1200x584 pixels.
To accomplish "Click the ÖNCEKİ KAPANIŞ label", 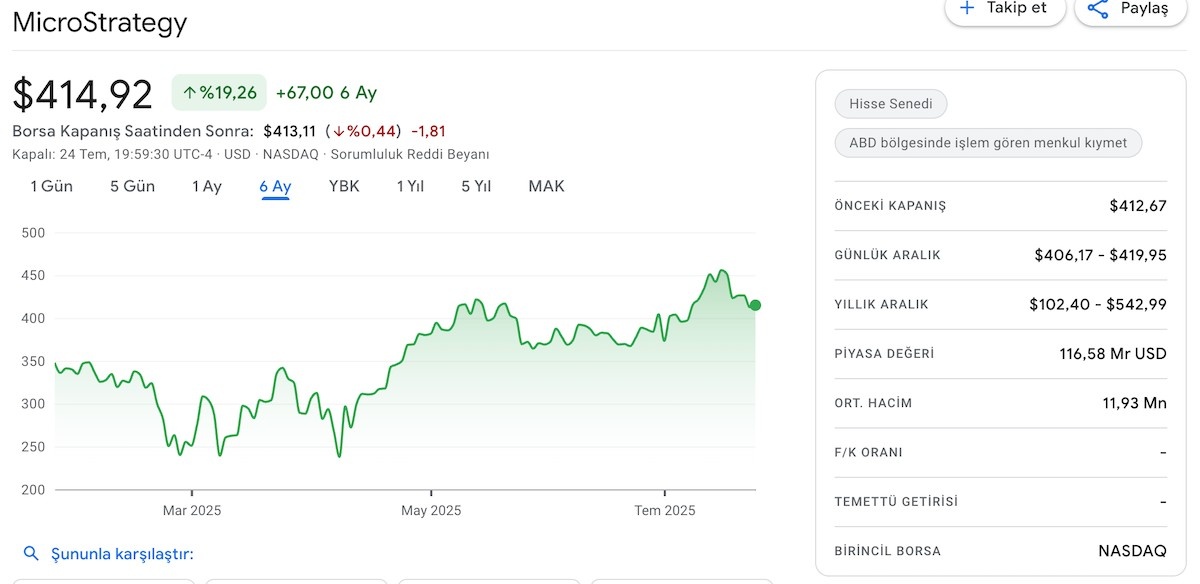I will coord(890,206).
